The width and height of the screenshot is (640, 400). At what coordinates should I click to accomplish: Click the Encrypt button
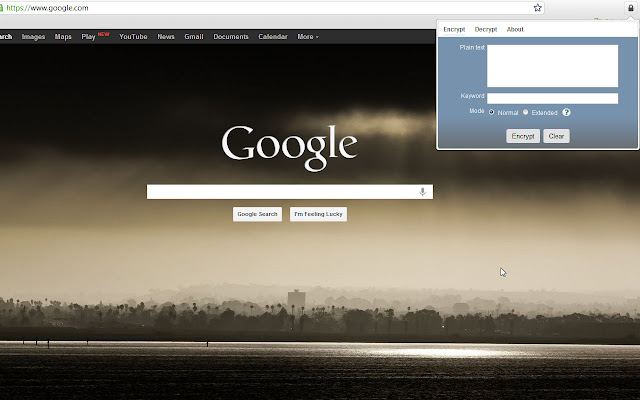point(523,136)
